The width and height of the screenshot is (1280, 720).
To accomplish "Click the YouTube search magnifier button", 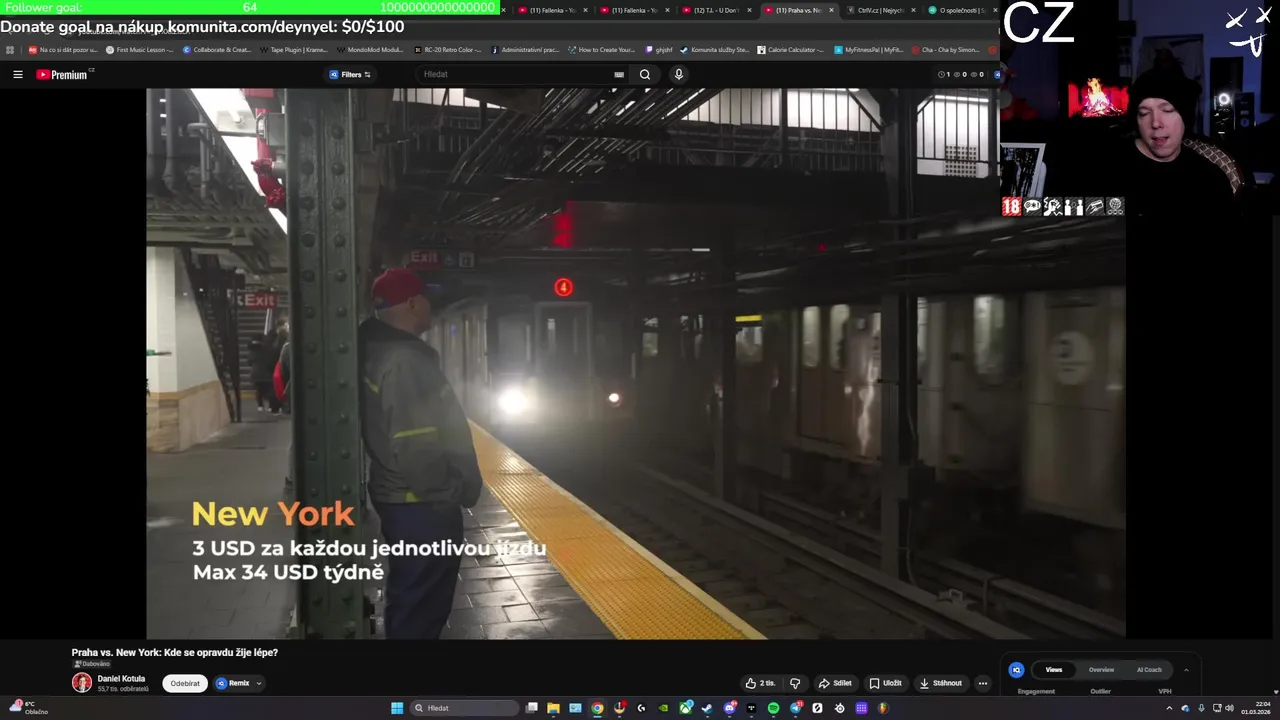I will coord(645,74).
